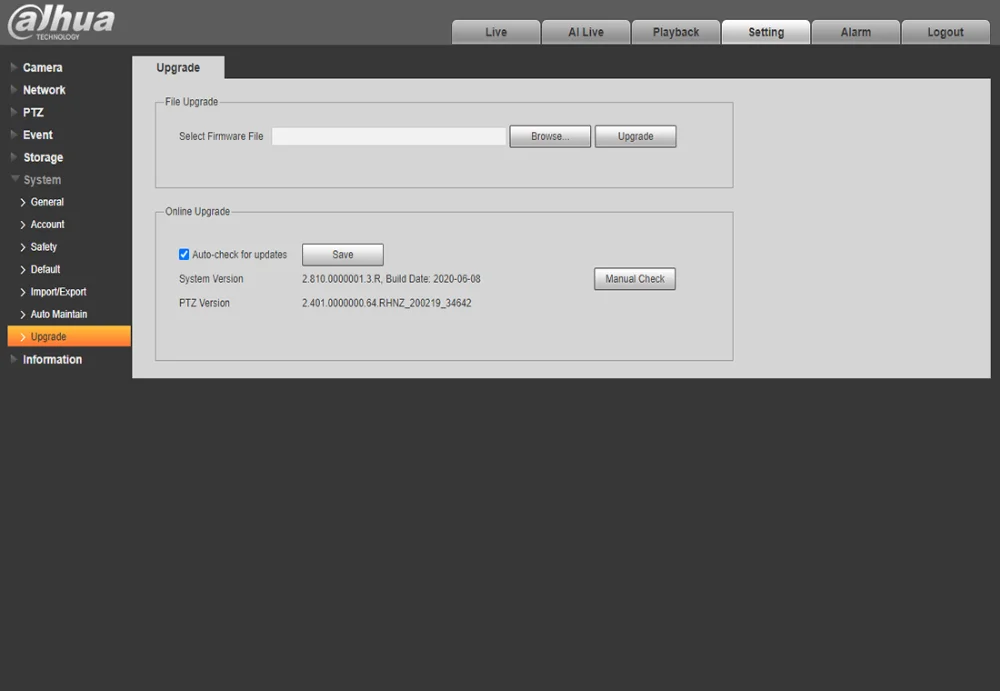
Task: Click the Upgrade button in File Upgrade
Action: point(635,136)
